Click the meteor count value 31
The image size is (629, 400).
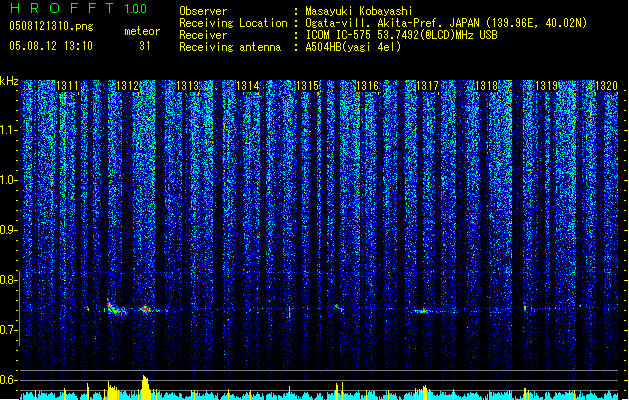(x=145, y=46)
